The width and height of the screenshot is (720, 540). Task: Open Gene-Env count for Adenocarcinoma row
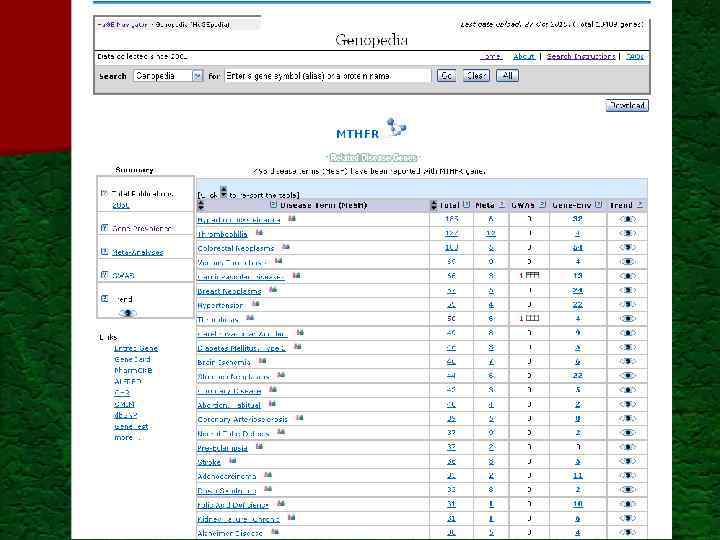pyautogui.click(x=578, y=476)
